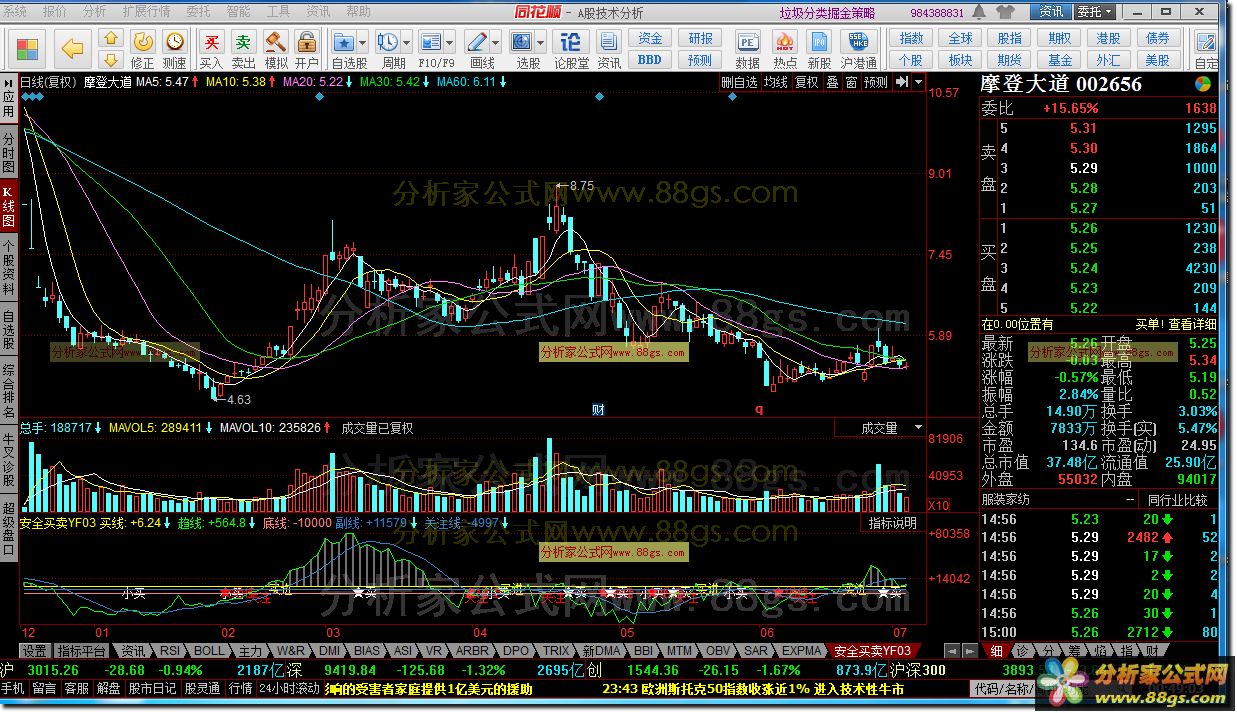Open the 热点 hot topics icon

tap(785, 48)
